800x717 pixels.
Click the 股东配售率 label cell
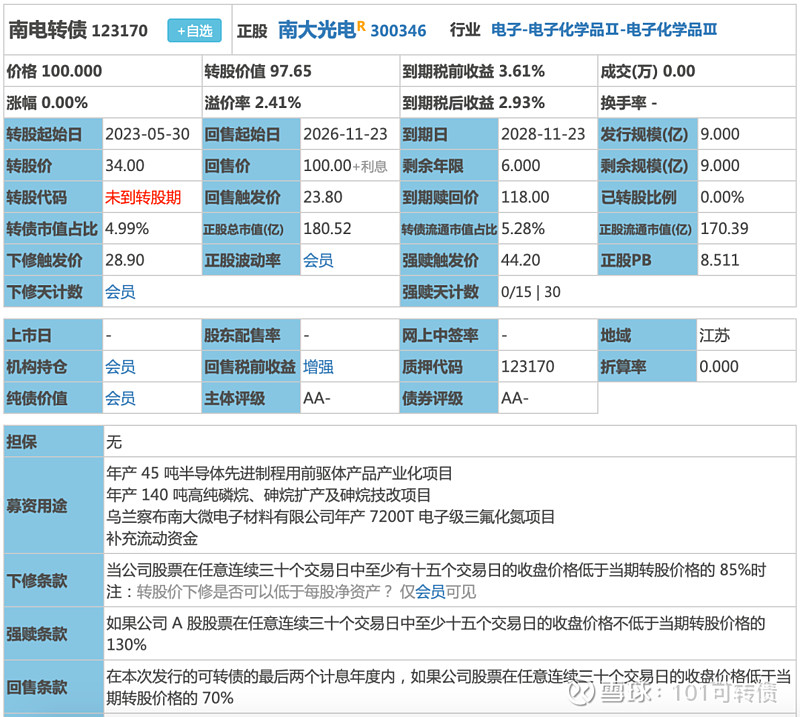pyautogui.click(x=252, y=335)
